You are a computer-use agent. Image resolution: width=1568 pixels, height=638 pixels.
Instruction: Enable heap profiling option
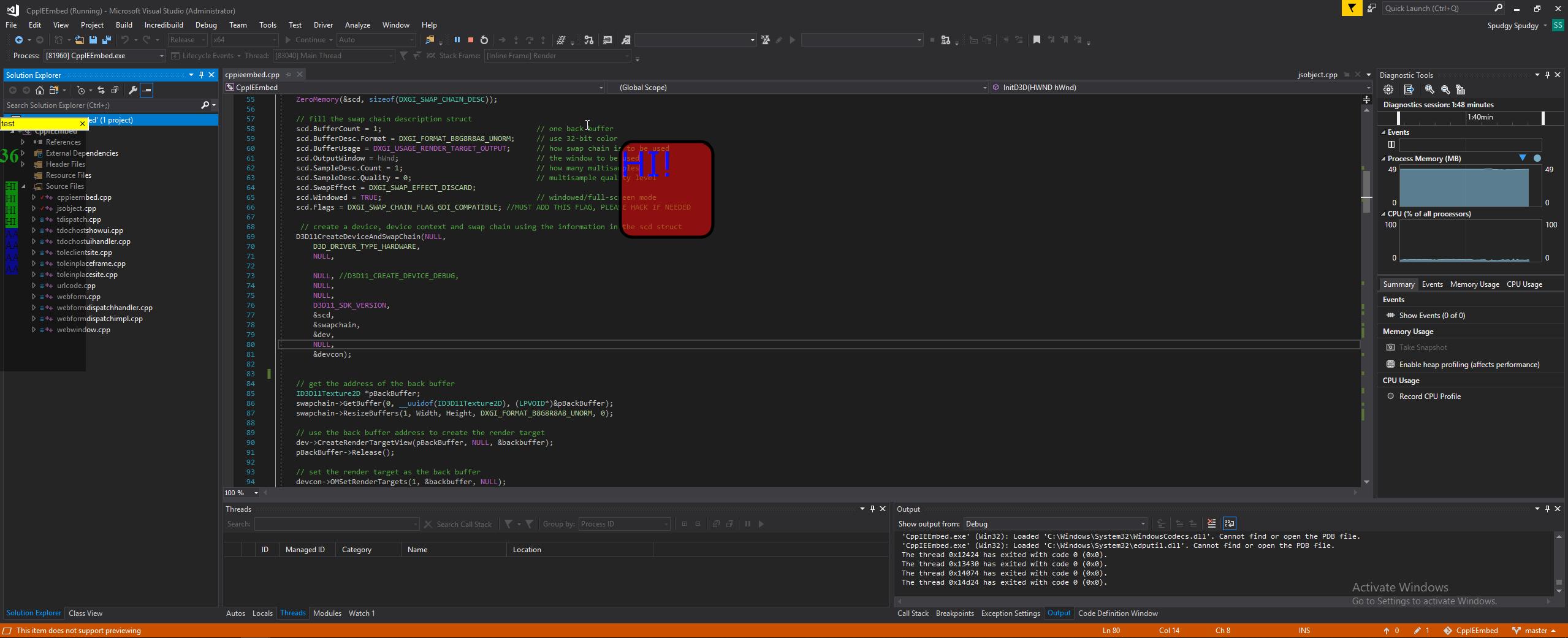(x=1469, y=364)
